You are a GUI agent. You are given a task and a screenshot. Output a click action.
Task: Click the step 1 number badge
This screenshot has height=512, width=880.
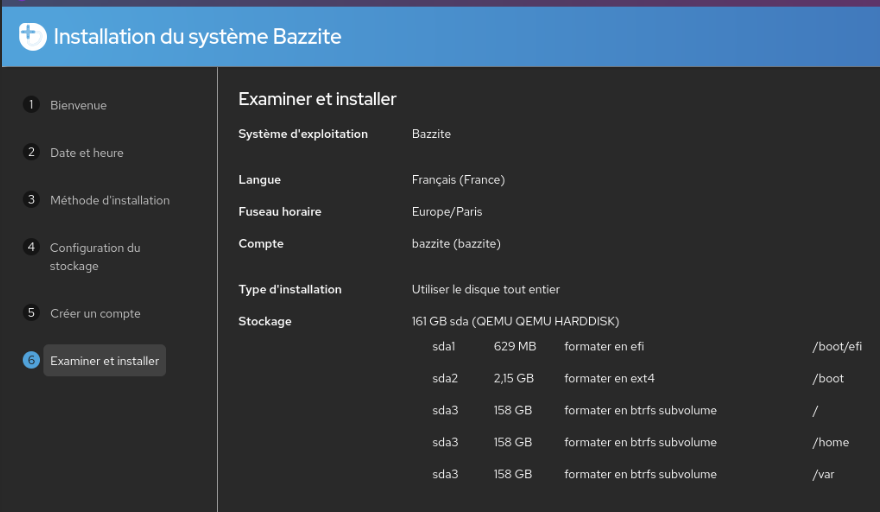click(31, 105)
